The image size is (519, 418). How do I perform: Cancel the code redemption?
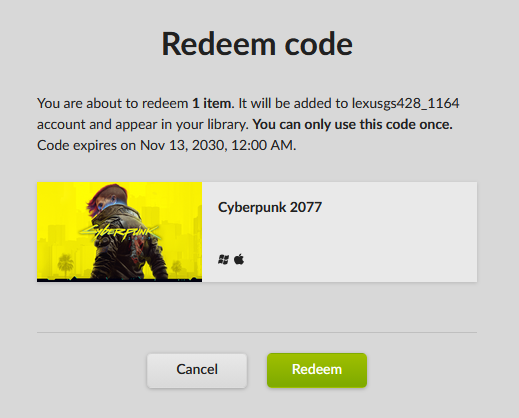click(197, 370)
